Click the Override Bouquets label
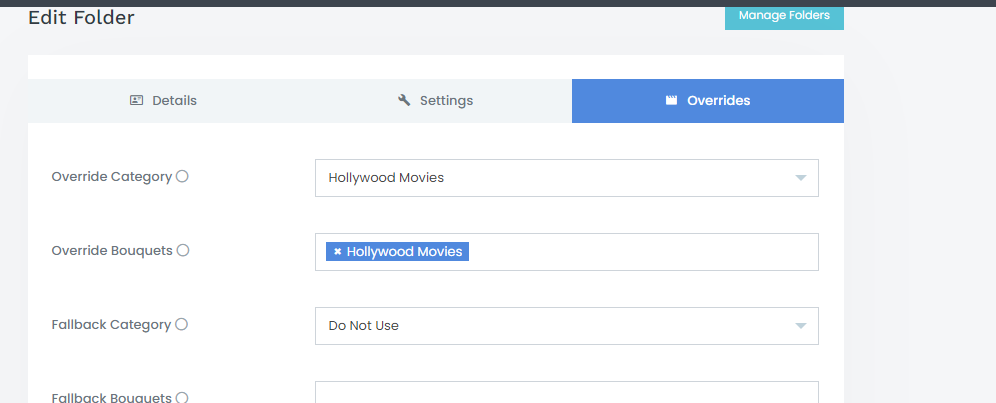Viewport: 996px width, 403px height. coord(112,250)
